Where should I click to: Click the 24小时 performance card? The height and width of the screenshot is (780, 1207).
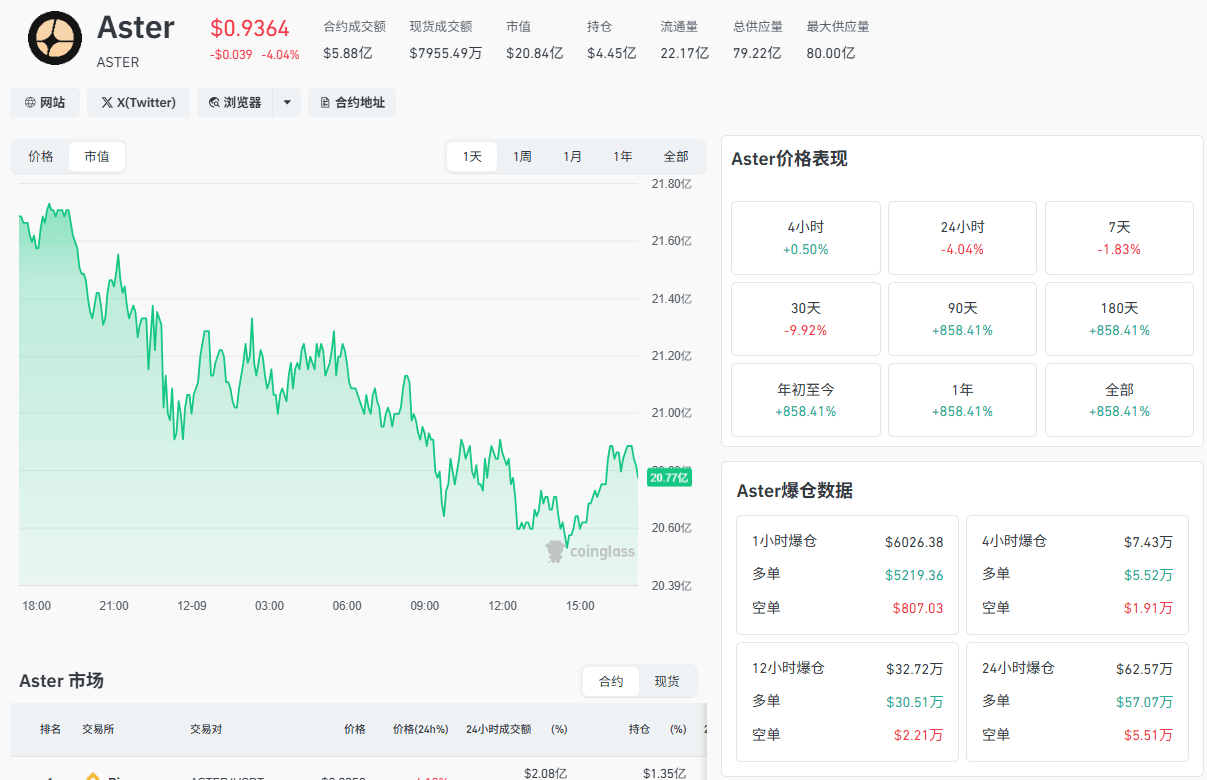(962, 238)
